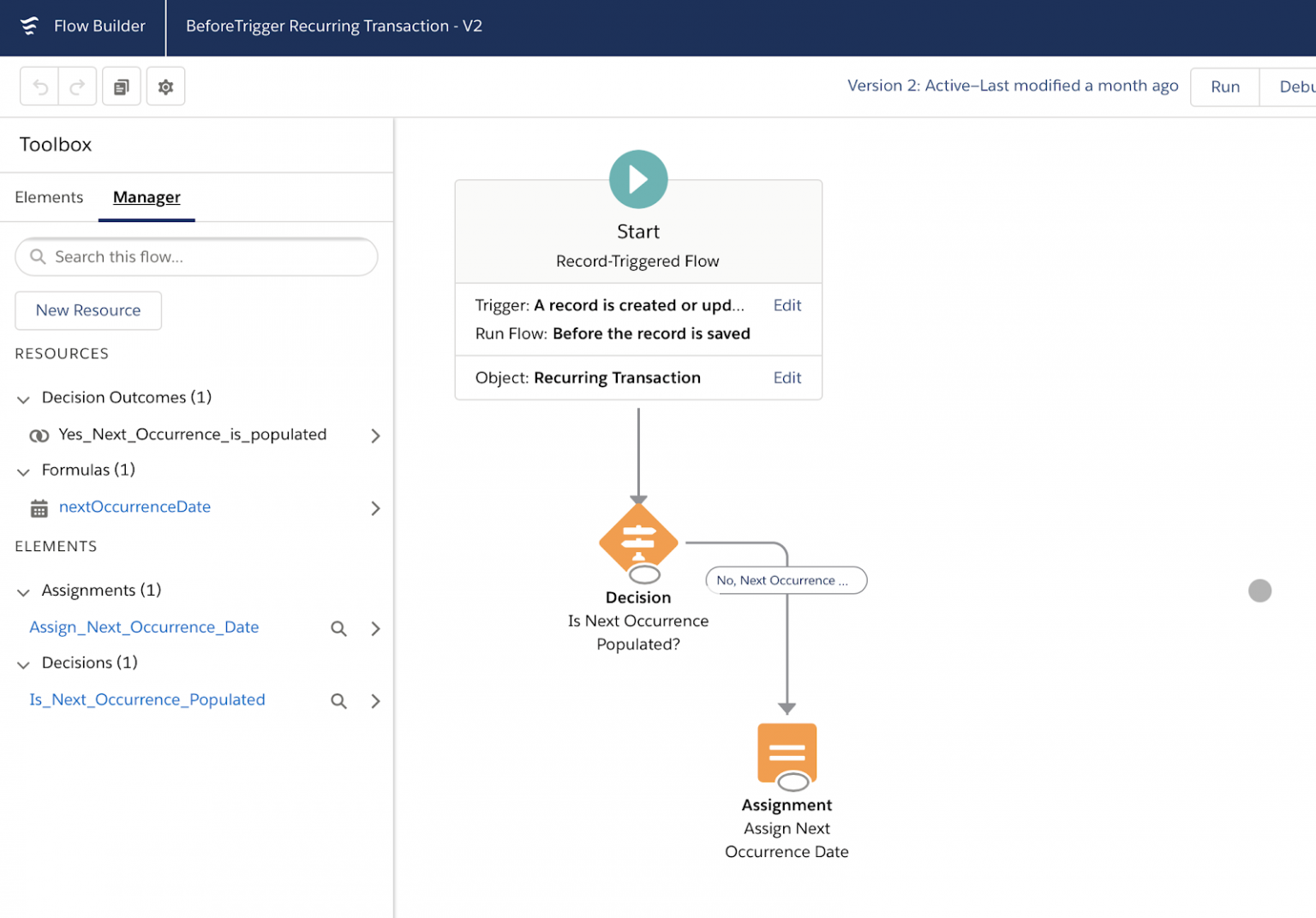Screen dimensions: 1316x918
Task: Click the BeforeTrigger Recurring Transaction - V2 title
Action: [334, 27]
